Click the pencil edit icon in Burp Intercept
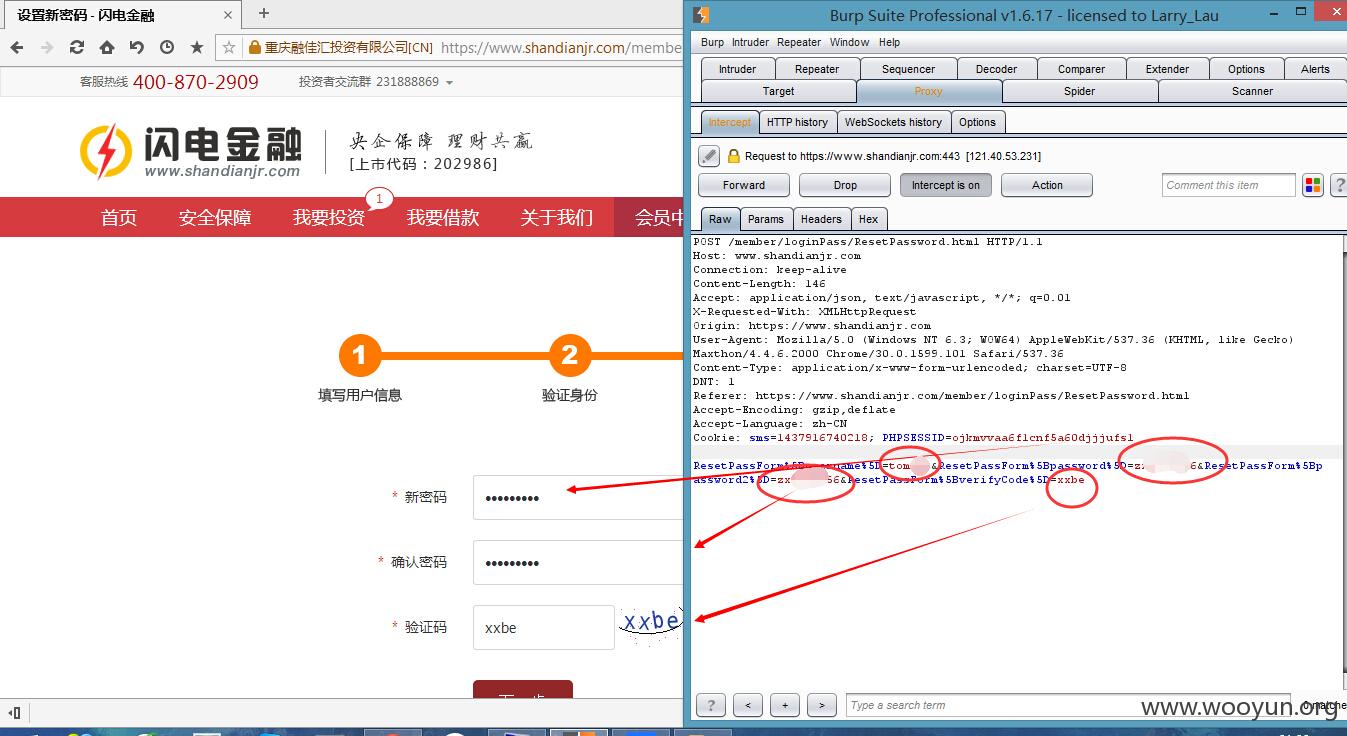Viewport: 1347px width, 736px height. 708,156
